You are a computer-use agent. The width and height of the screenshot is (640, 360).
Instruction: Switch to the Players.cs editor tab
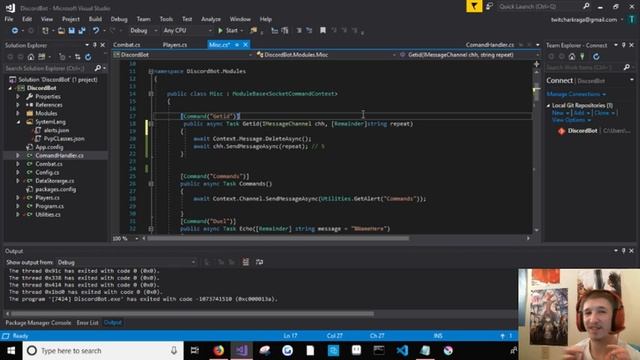pyautogui.click(x=175, y=45)
